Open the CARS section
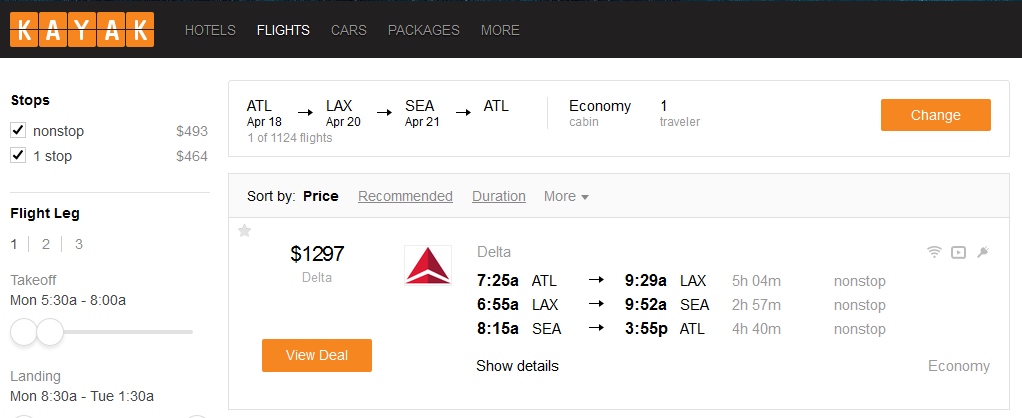 pyautogui.click(x=349, y=30)
